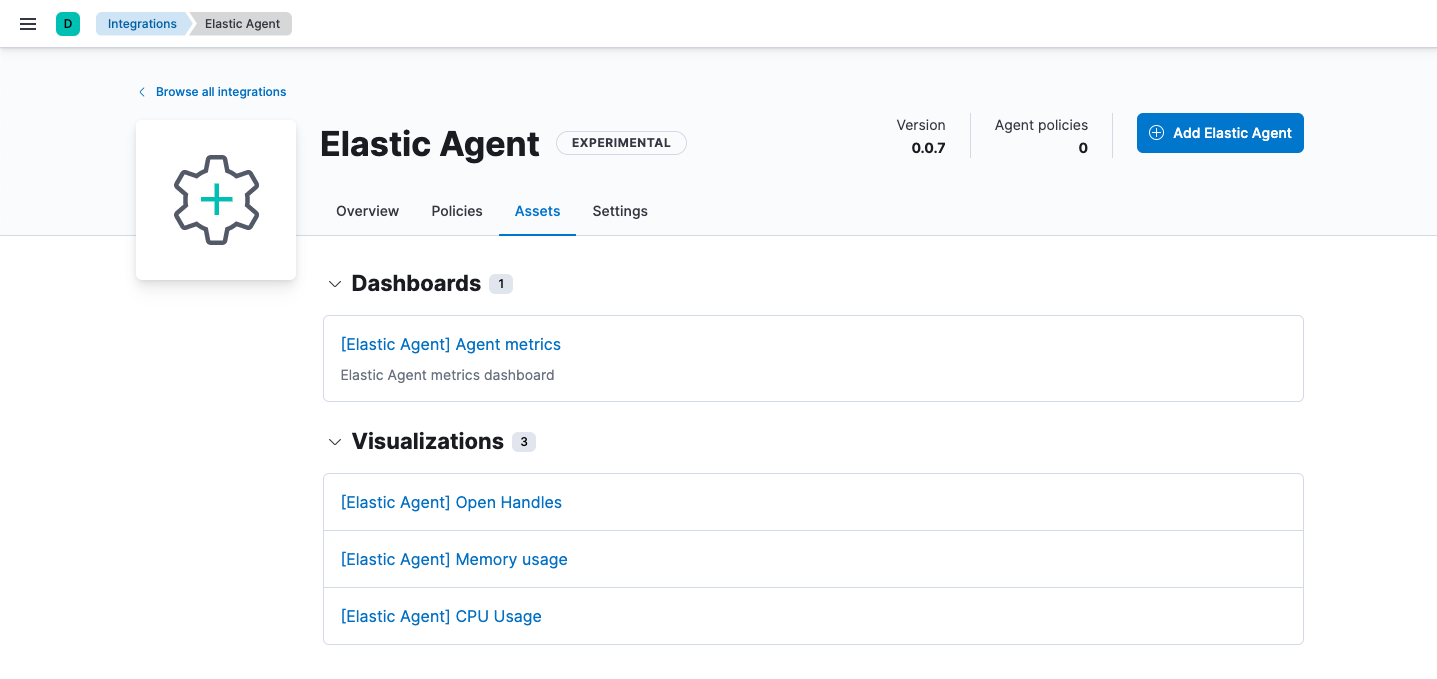Open the Settings tab
Image resolution: width=1437 pixels, height=679 pixels.
(x=619, y=211)
